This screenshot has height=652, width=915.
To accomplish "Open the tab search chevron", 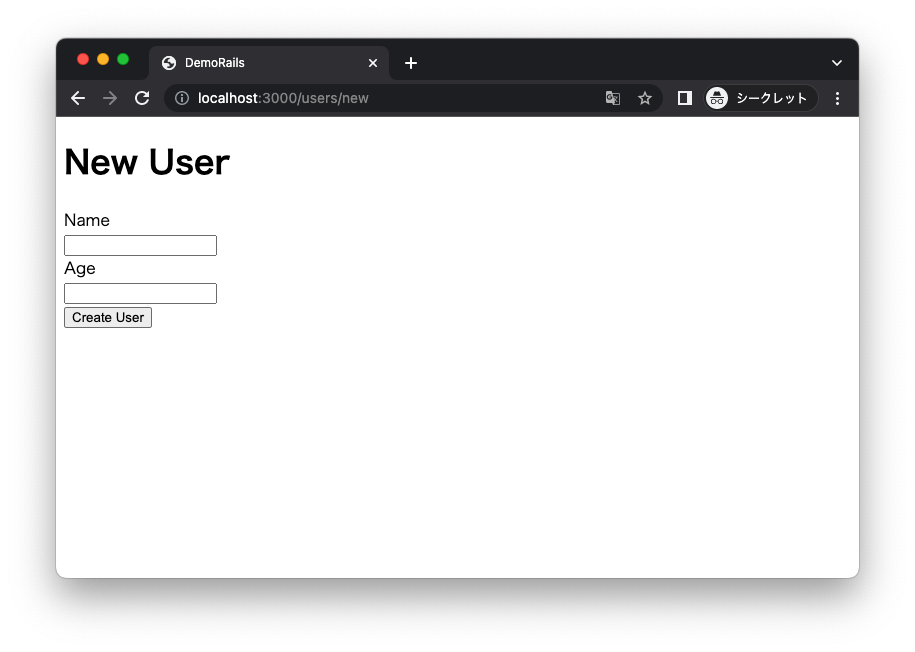I will 836,62.
